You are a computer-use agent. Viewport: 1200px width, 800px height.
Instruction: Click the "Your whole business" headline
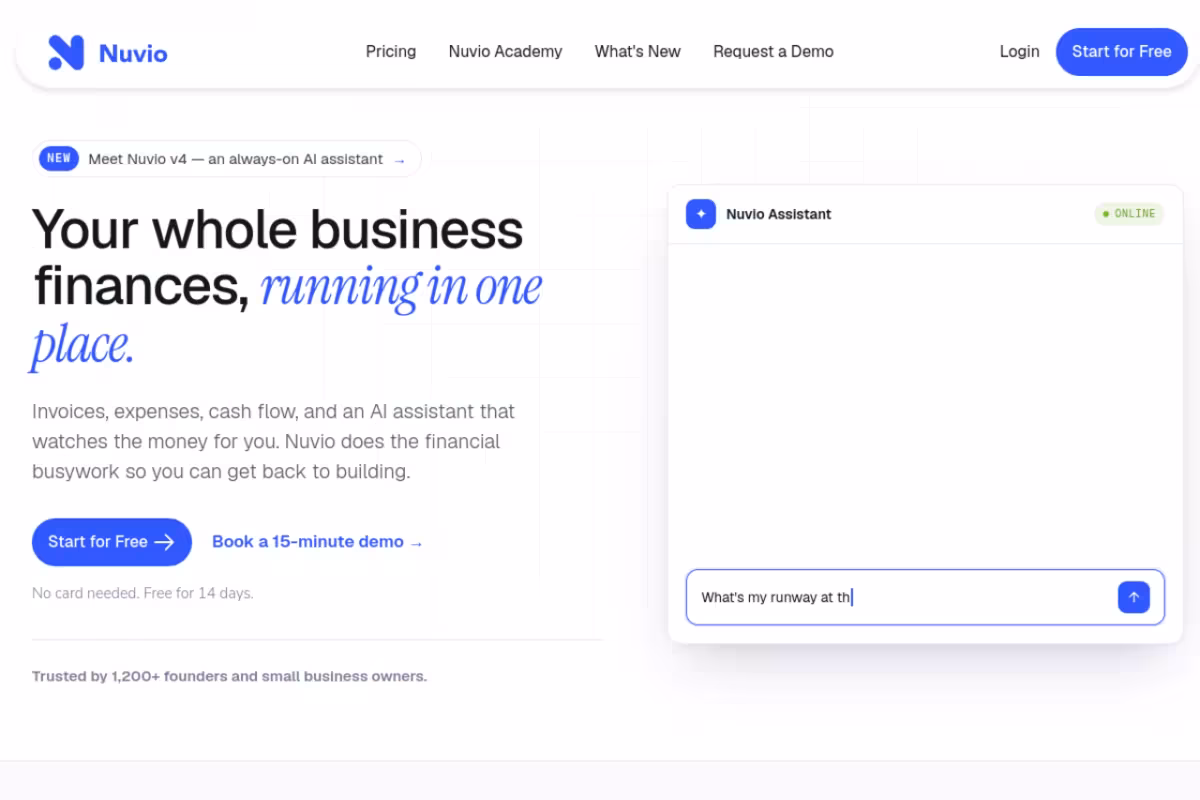click(x=278, y=229)
